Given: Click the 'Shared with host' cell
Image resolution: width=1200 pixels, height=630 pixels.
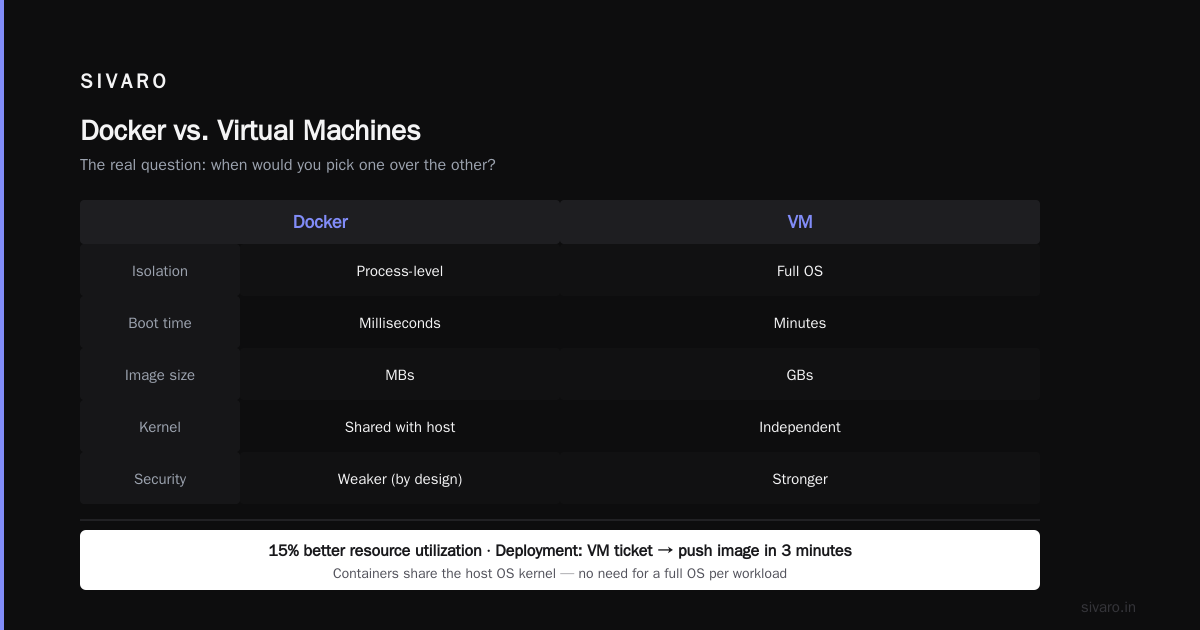Looking at the screenshot, I should click(x=400, y=427).
